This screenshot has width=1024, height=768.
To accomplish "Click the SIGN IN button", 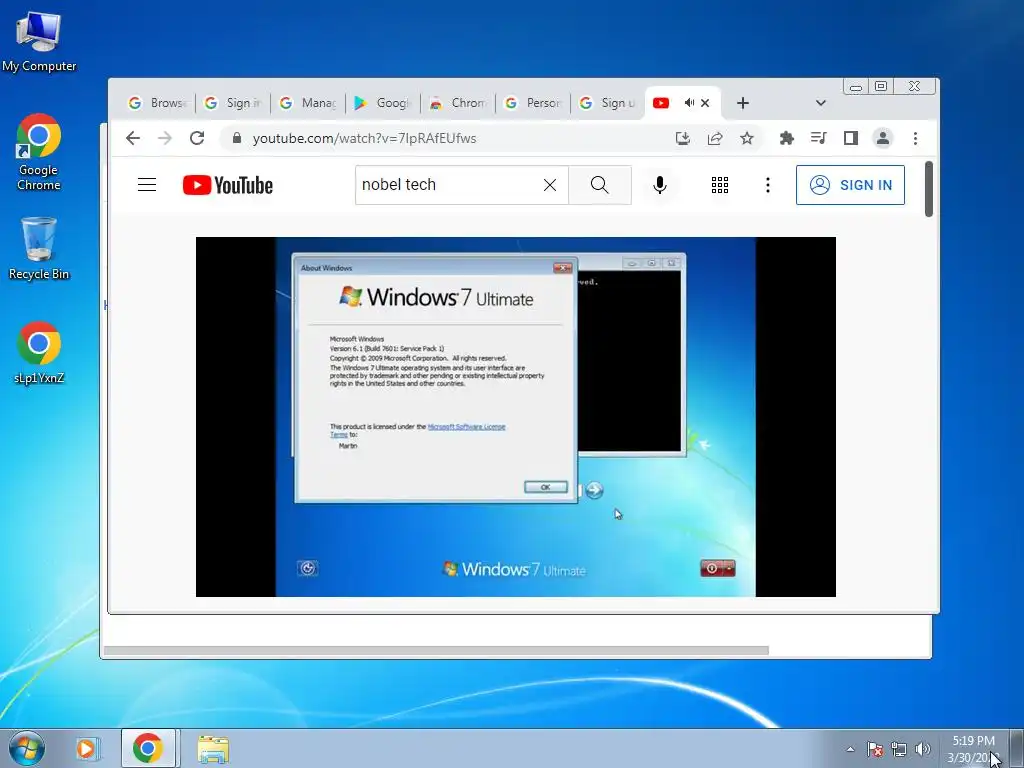I will 850,185.
